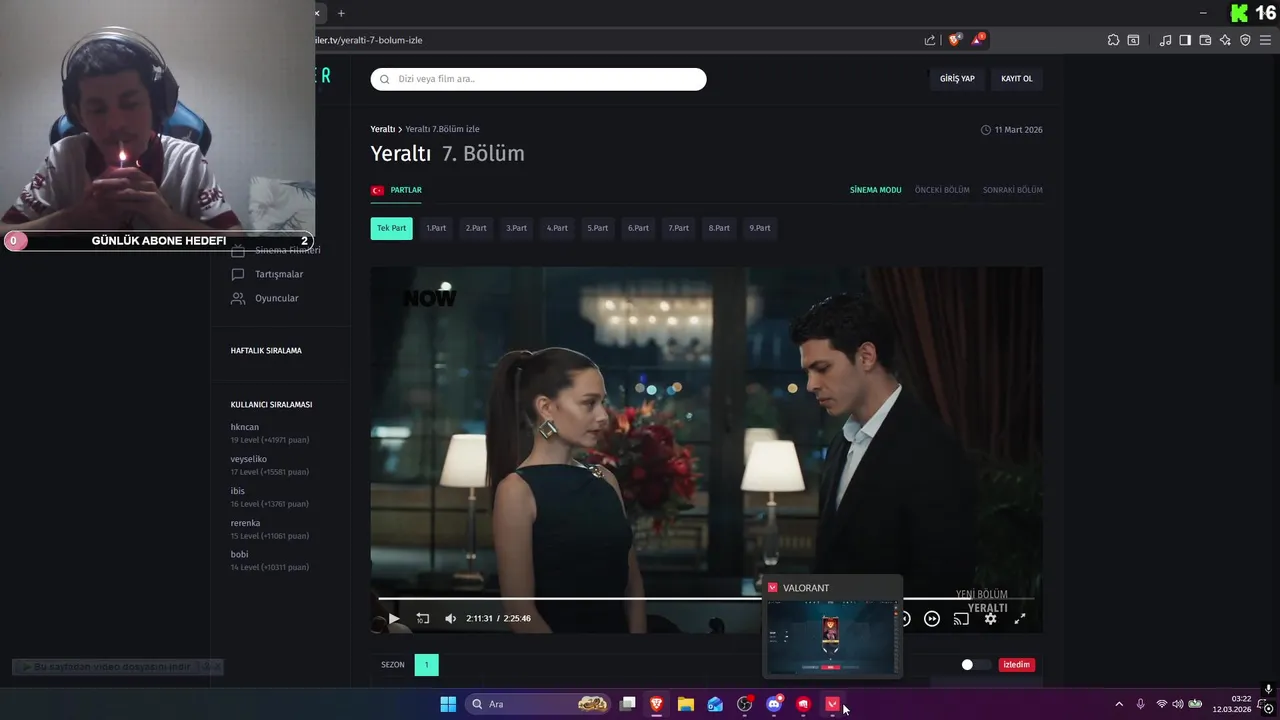The image size is (1280, 720).
Task: Select the Tek Part option
Action: point(392,228)
